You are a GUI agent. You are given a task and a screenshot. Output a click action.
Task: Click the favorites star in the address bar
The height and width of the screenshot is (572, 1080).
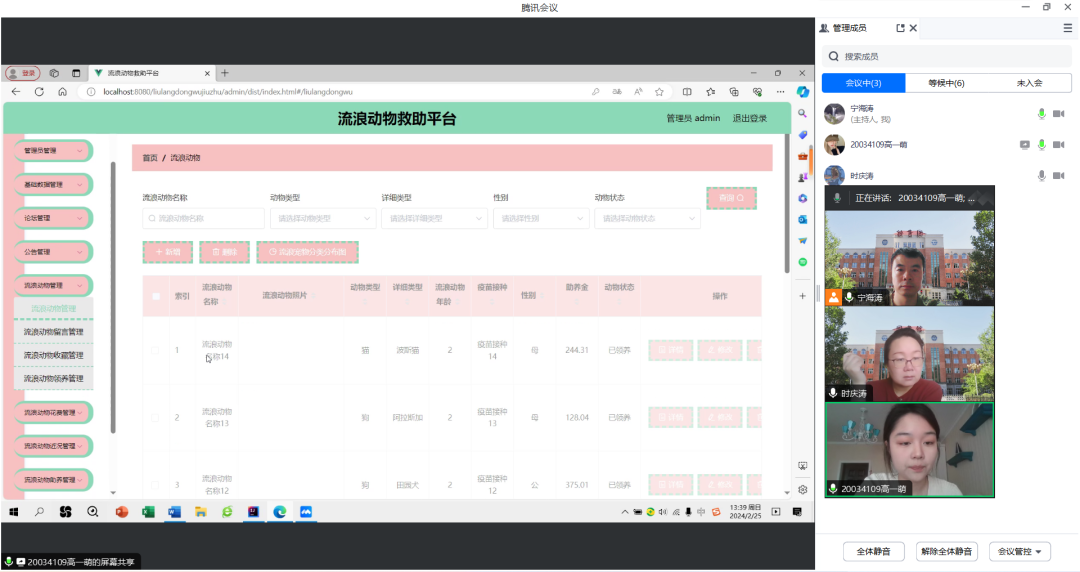click(x=659, y=91)
